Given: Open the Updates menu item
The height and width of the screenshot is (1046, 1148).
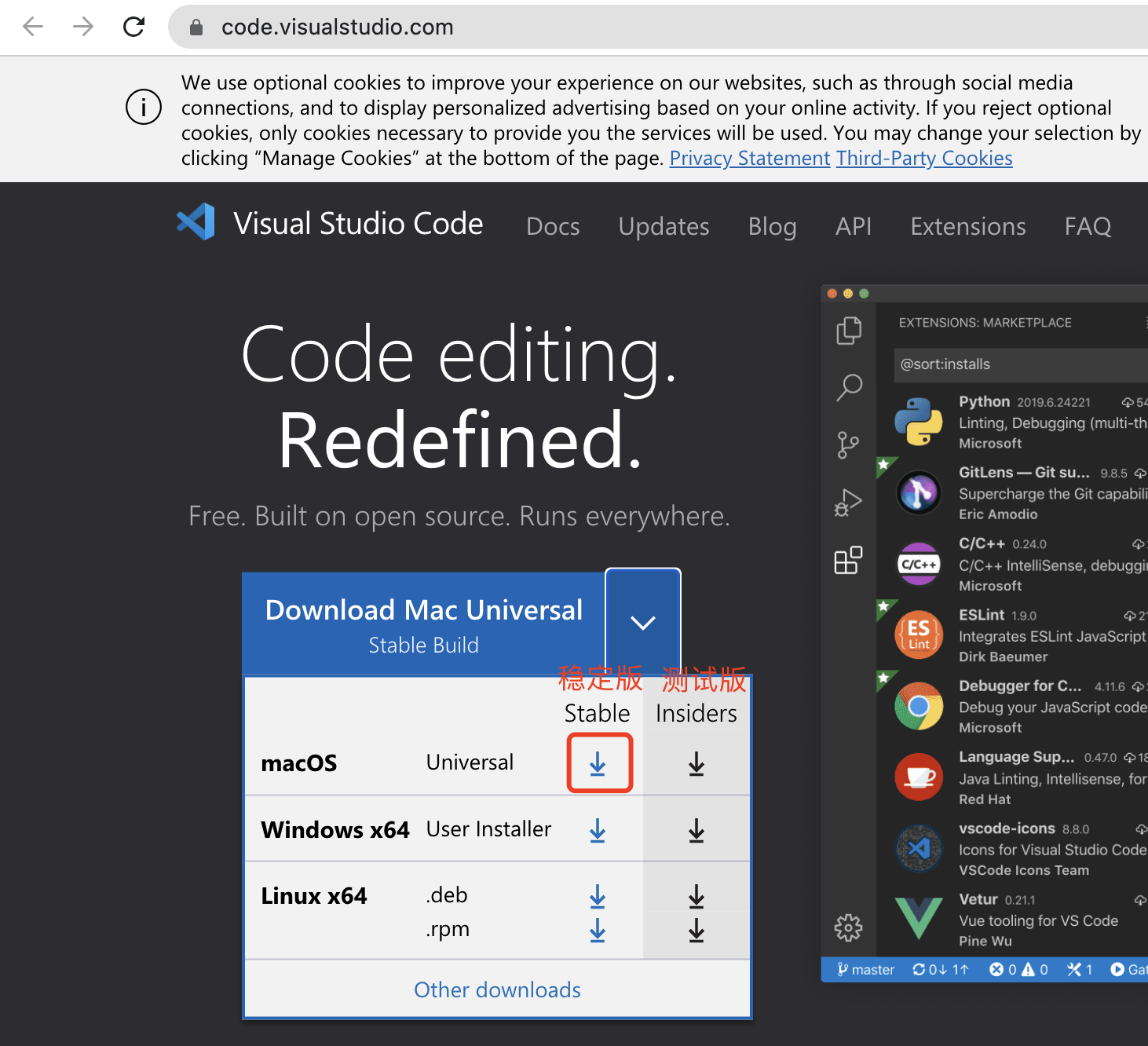Looking at the screenshot, I should coord(664,226).
